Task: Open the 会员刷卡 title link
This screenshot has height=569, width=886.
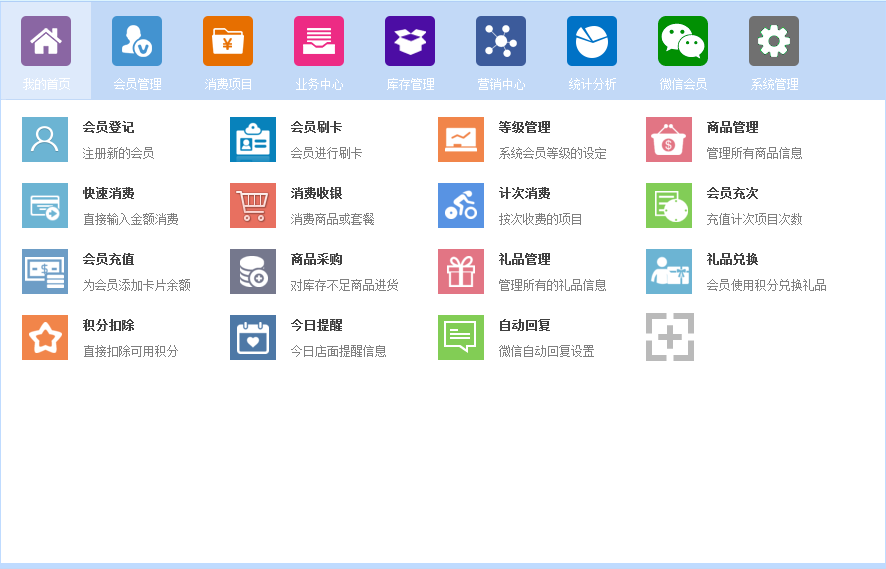Action: click(x=316, y=128)
